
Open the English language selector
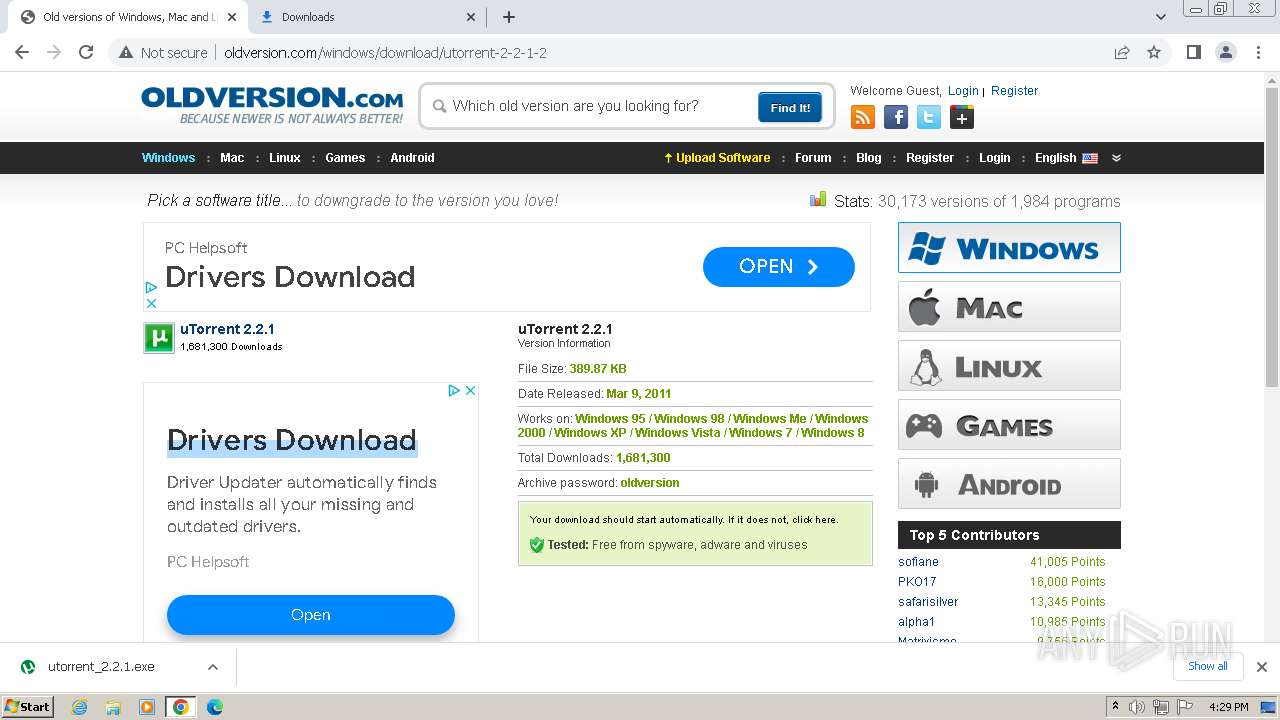[x=1066, y=158]
